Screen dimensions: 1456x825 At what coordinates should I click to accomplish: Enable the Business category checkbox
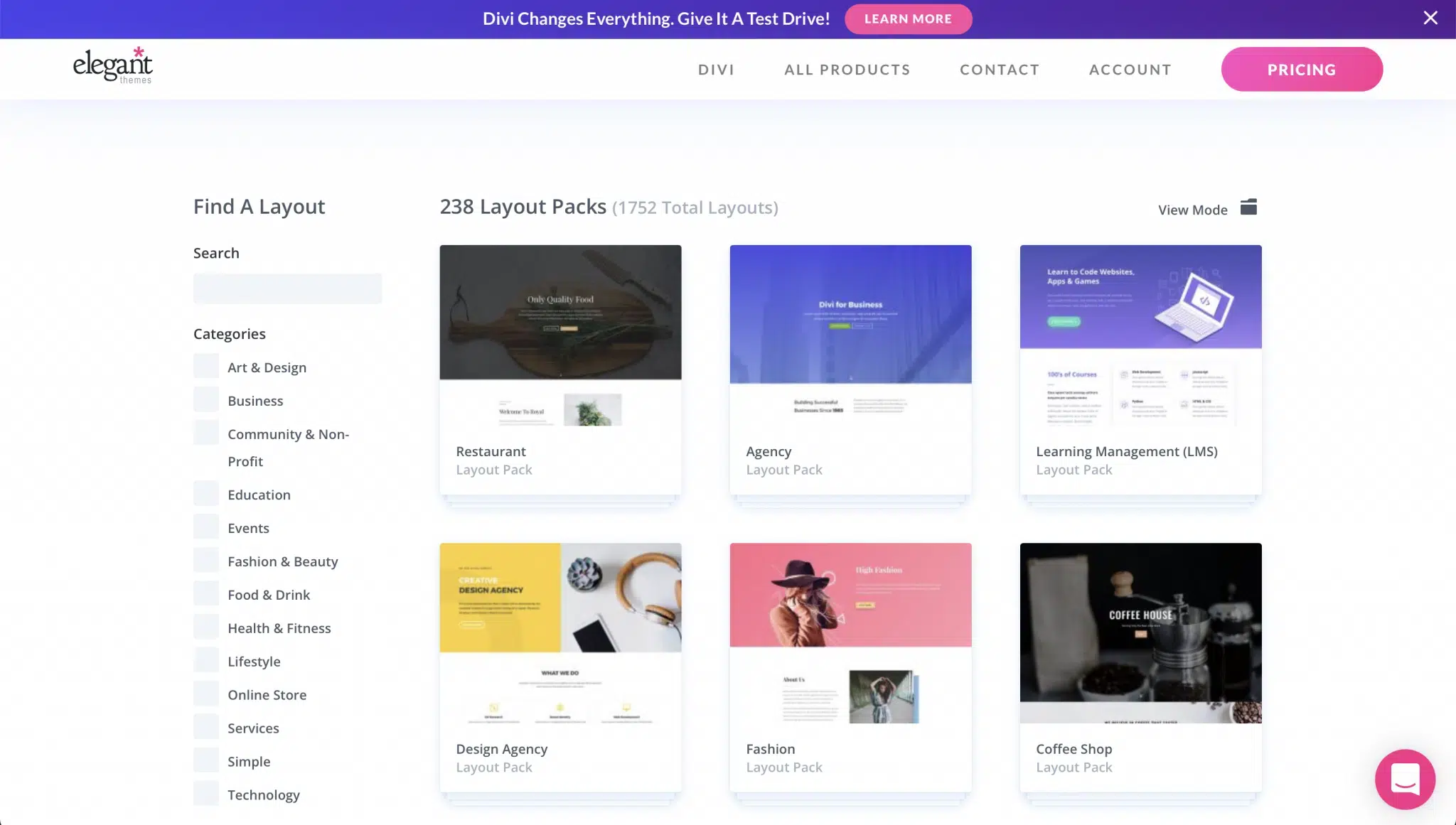point(206,400)
